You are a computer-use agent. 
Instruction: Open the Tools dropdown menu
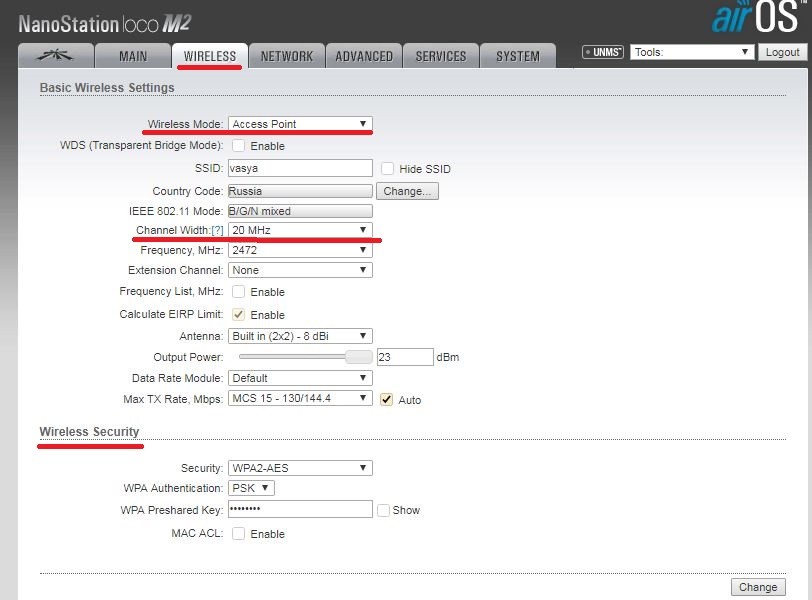(691, 52)
